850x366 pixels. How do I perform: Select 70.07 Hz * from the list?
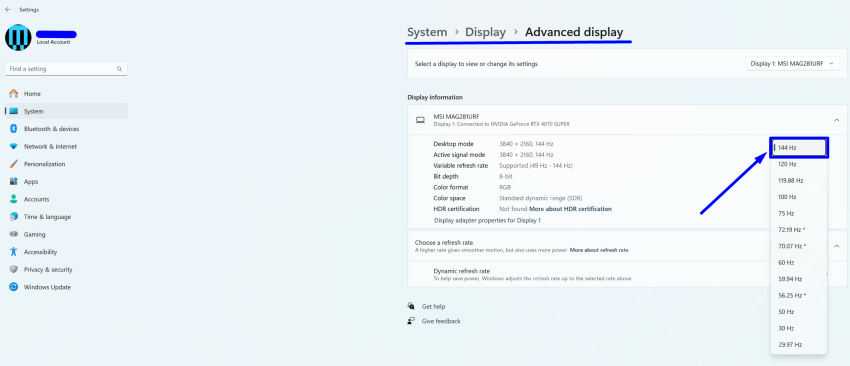click(x=799, y=246)
